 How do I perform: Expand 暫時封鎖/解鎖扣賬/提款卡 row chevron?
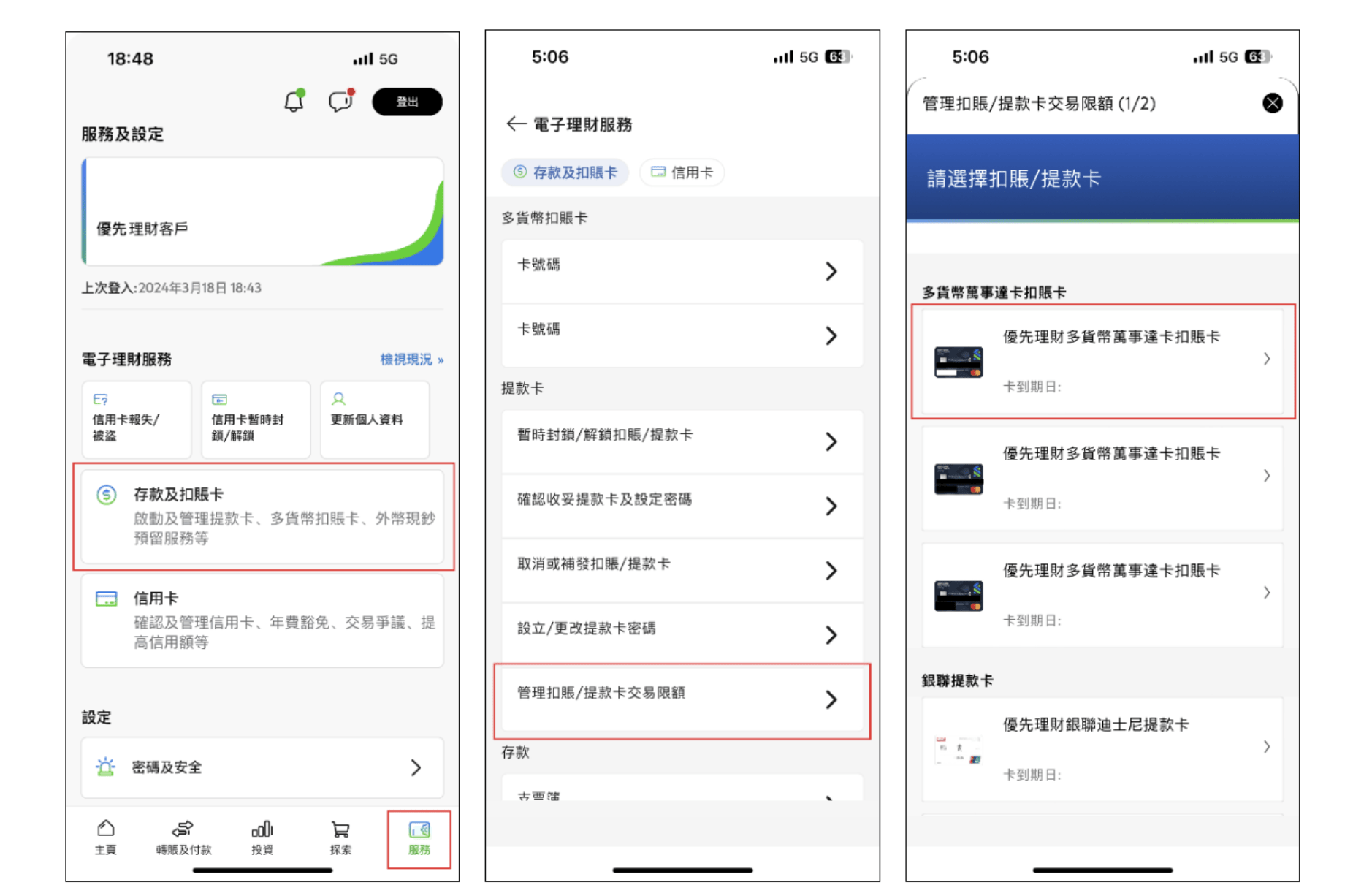831,441
